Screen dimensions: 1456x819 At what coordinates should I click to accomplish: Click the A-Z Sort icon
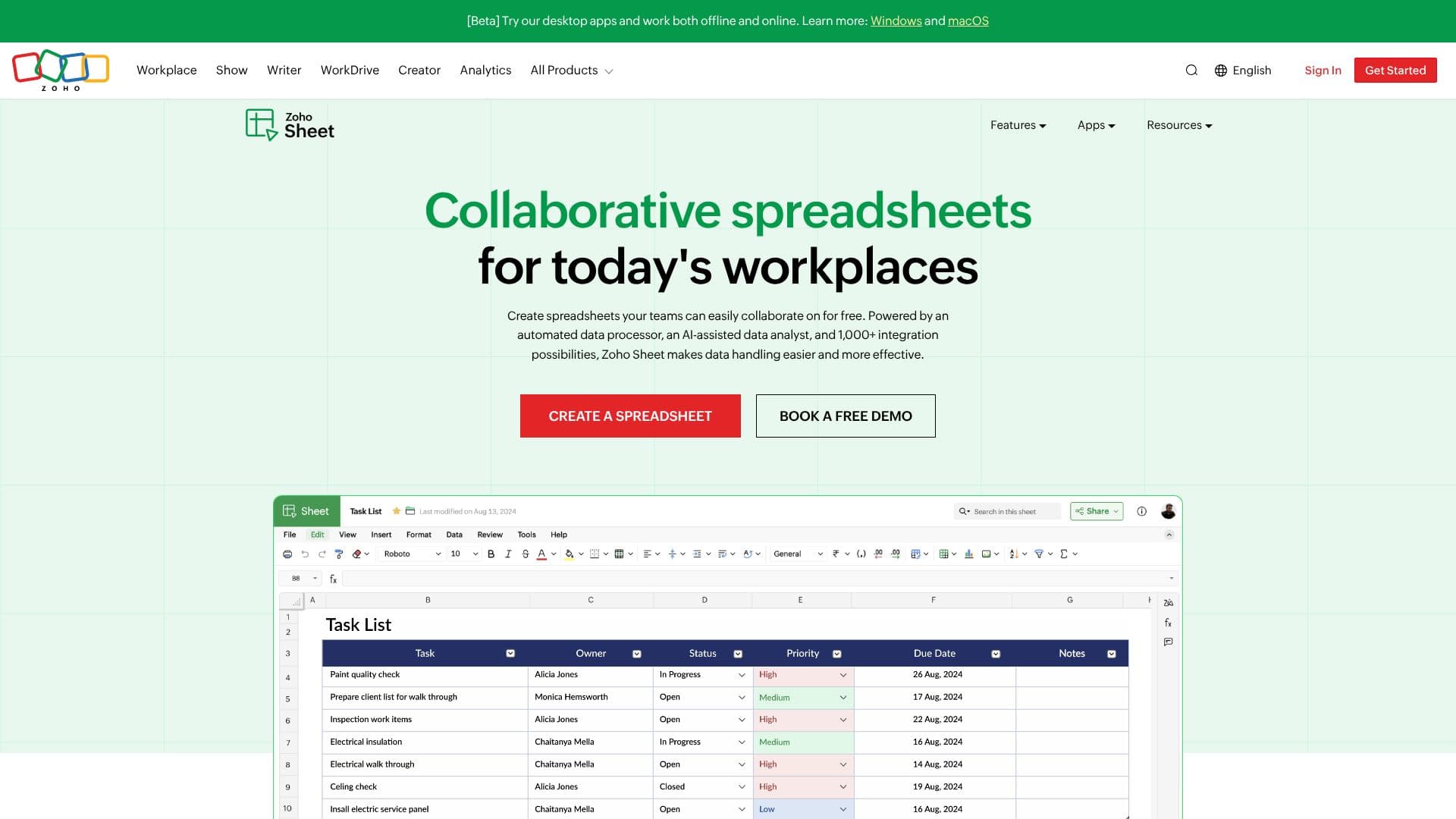coord(1014,554)
